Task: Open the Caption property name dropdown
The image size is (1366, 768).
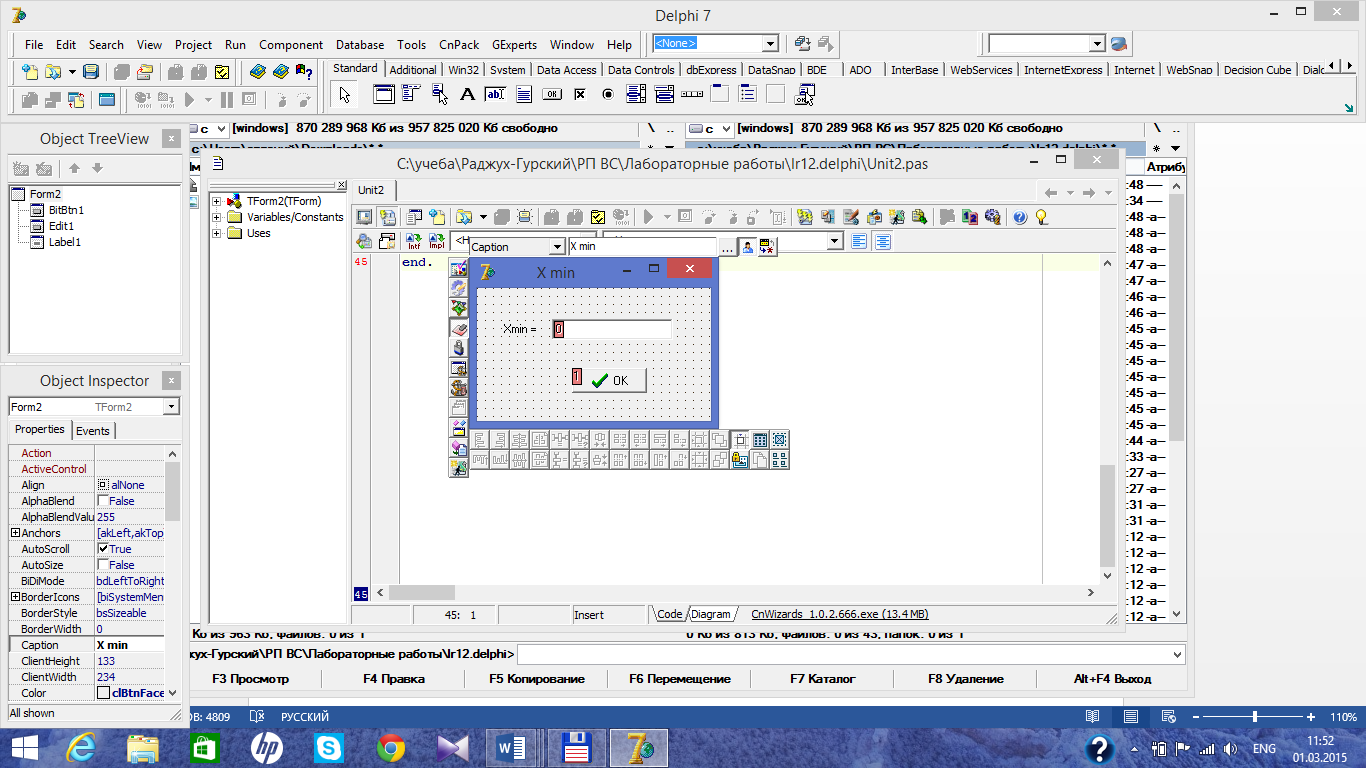Action: click(557, 247)
